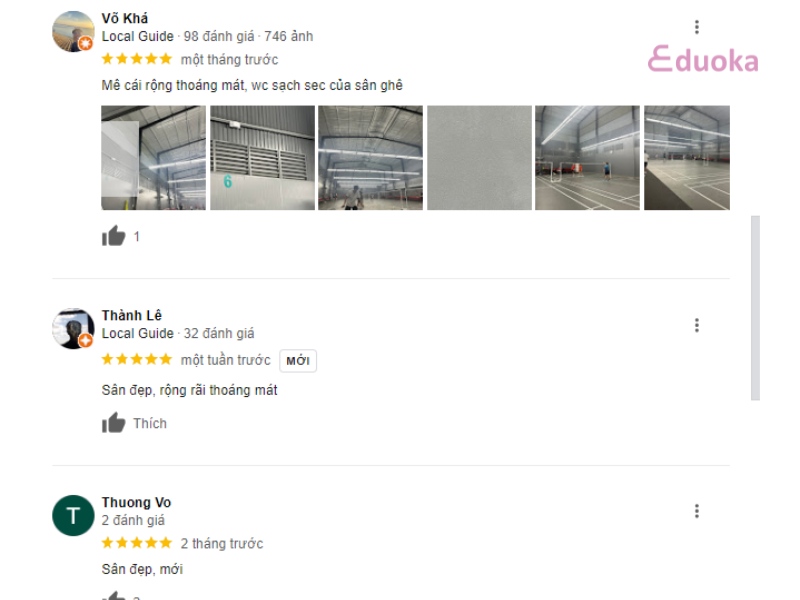Open first review photo thumbnail
The width and height of the screenshot is (800, 600).
pos(153,158)
